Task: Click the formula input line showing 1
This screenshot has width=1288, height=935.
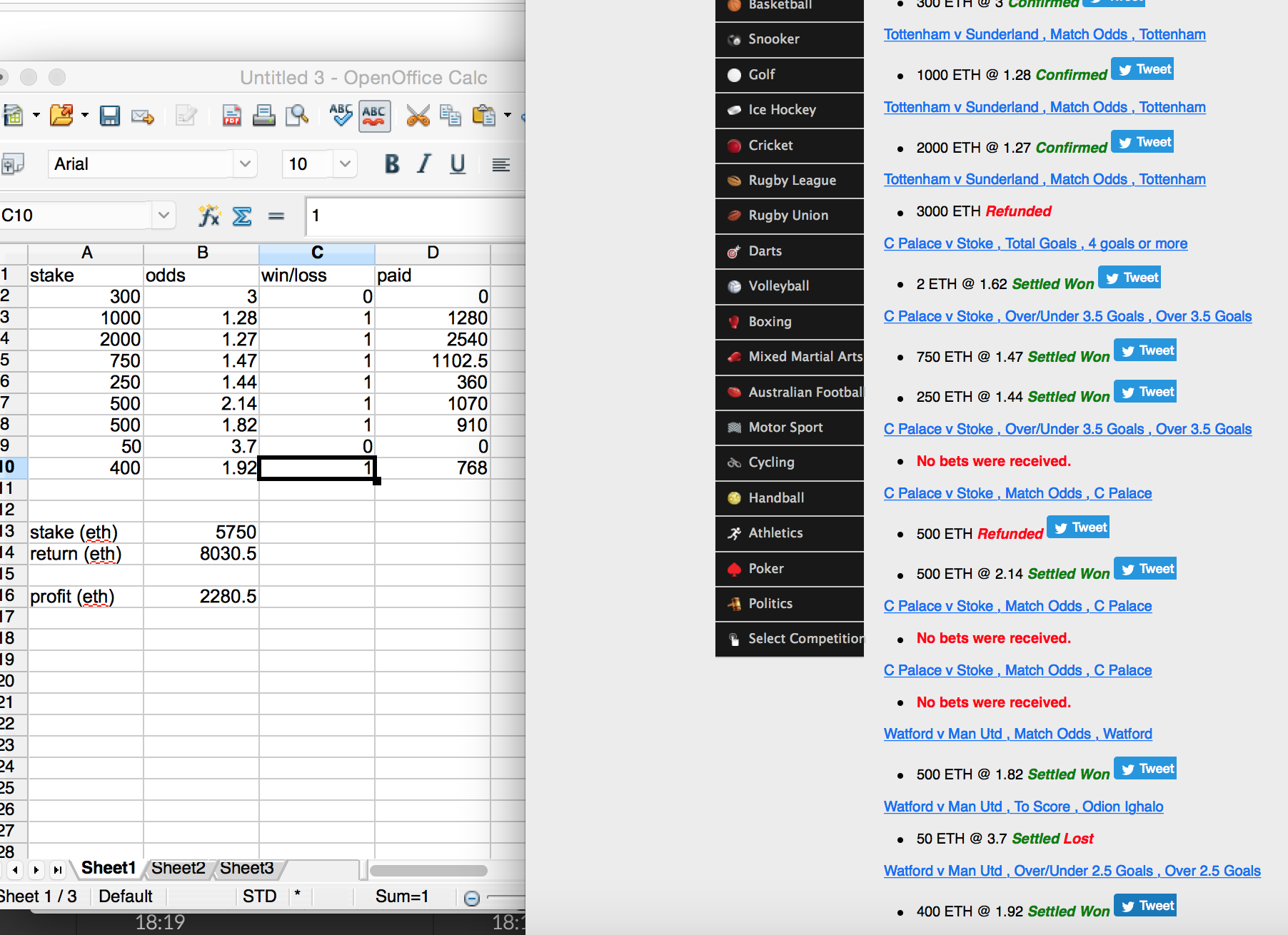Action: tap(416, 216)
